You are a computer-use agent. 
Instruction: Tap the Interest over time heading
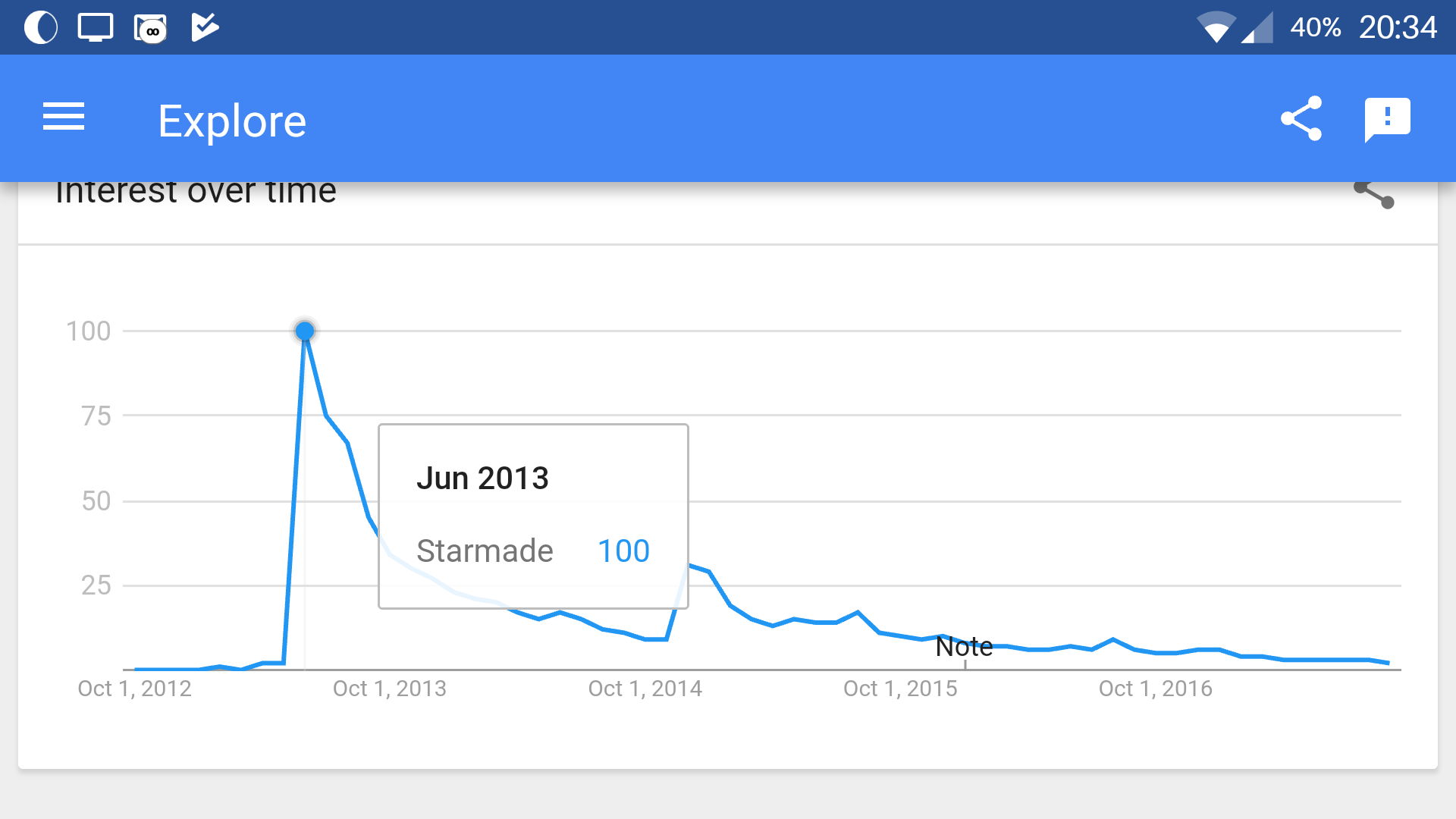196,193
